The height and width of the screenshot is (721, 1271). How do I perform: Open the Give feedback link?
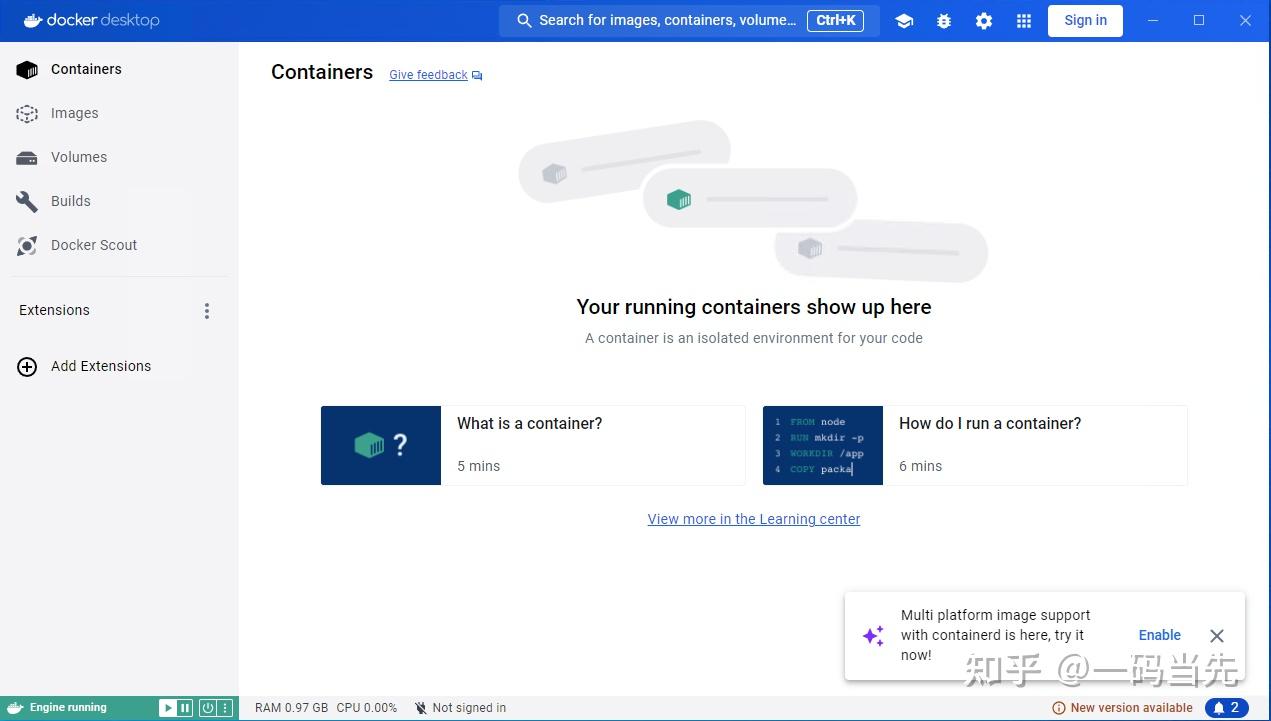[428, 74]
